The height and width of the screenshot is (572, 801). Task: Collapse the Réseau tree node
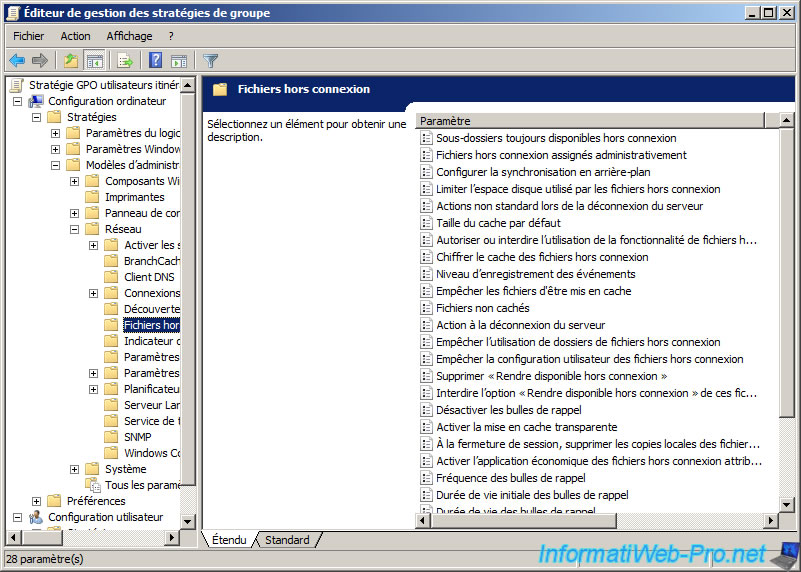75,229
